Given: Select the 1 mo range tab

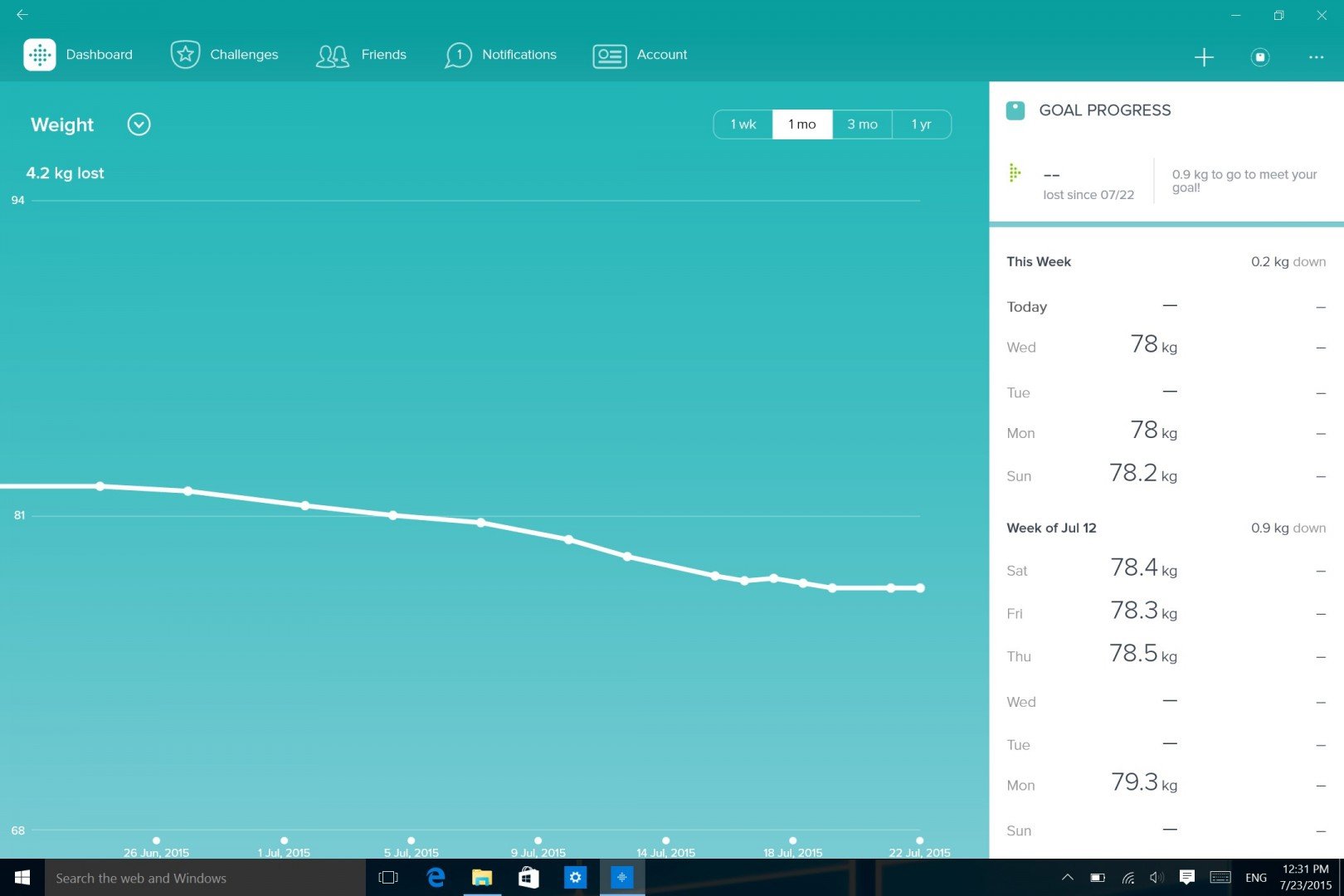Looking at the screenshot, I should 802,124.
